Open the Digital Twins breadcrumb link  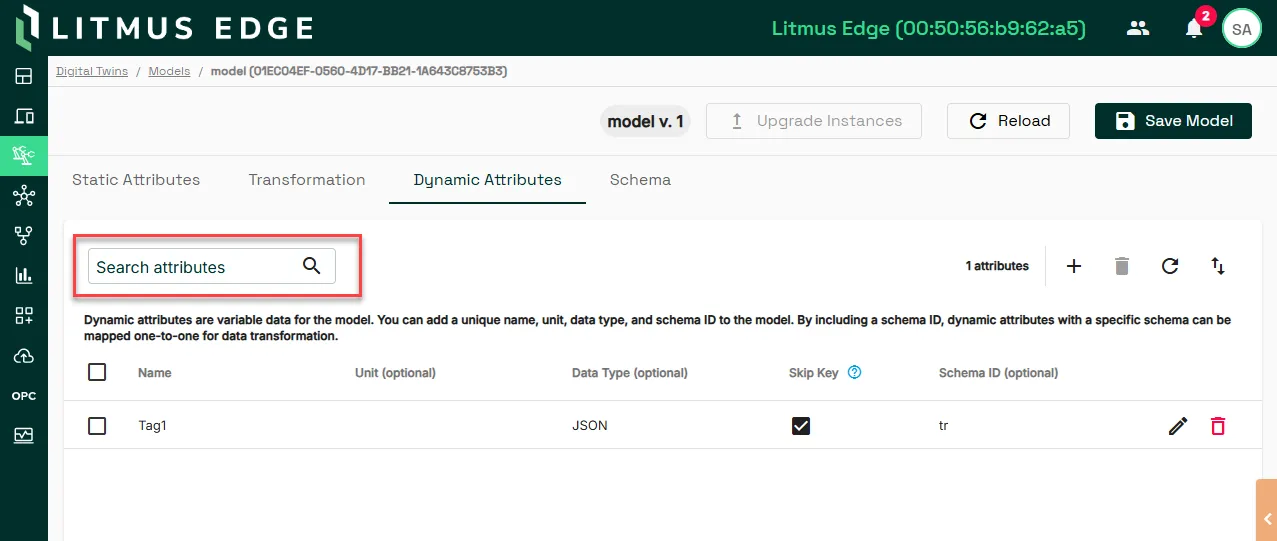(92, 72)
